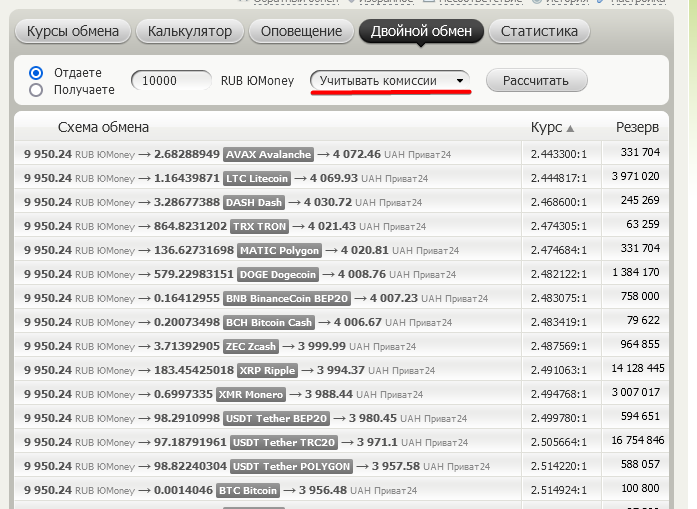Click rate 2.482122:1 in Dogecoin row
This screenshot has height=509, width=697.
pyautogui.click(x=559, y=274)
